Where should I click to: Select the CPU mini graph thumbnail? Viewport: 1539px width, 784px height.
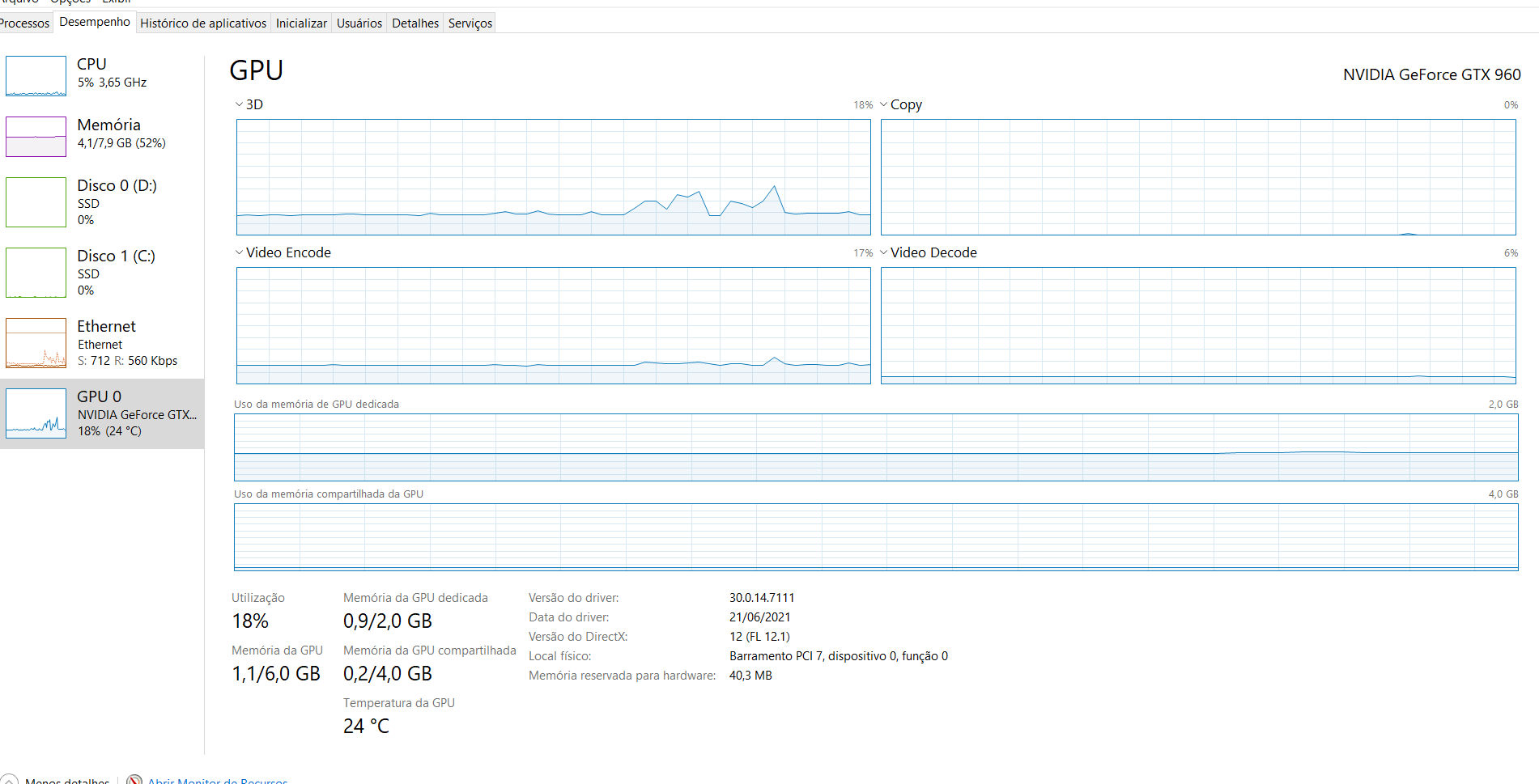(36, 76)
